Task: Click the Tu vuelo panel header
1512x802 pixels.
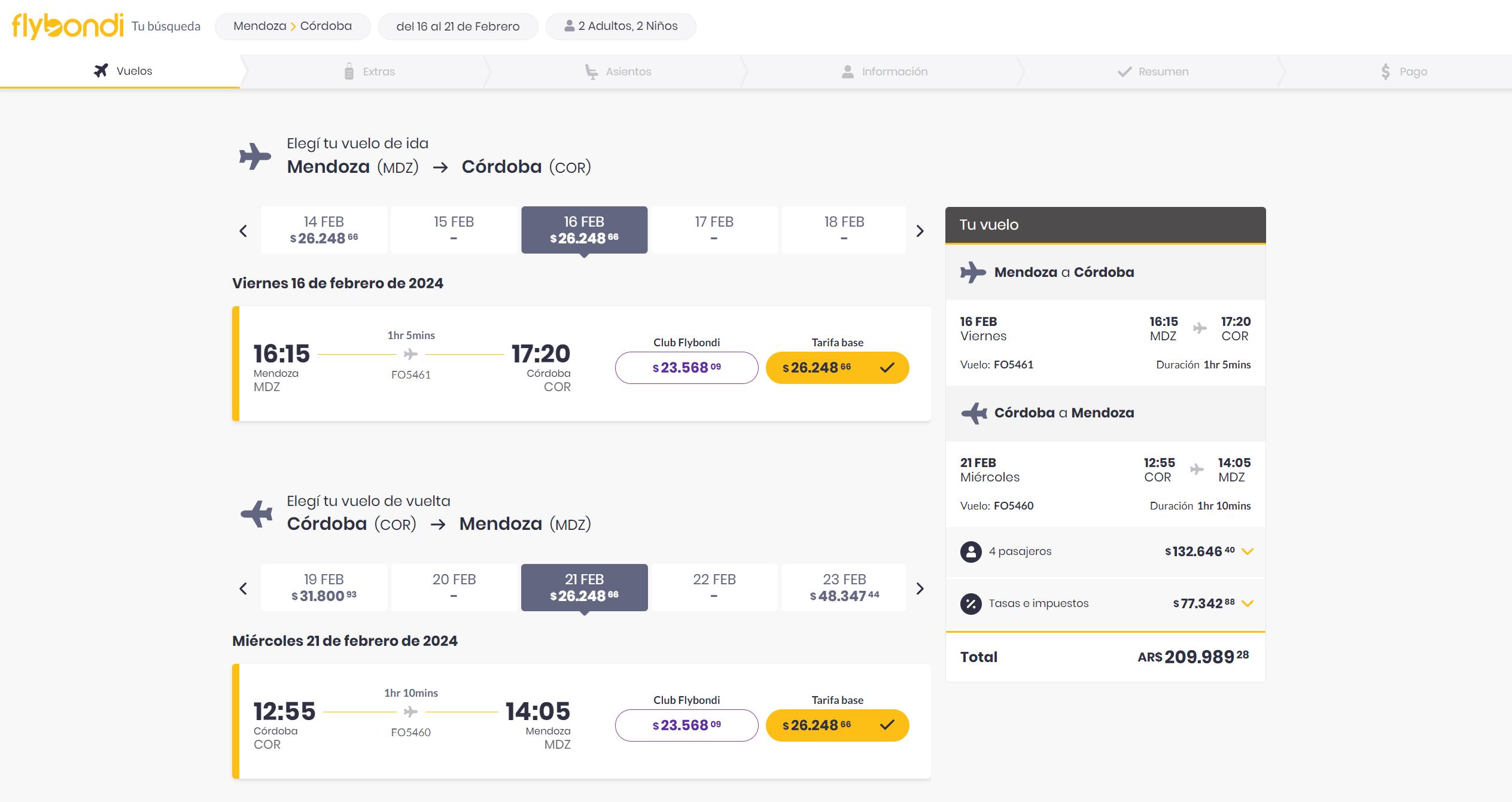Action: pos(1106,225)
